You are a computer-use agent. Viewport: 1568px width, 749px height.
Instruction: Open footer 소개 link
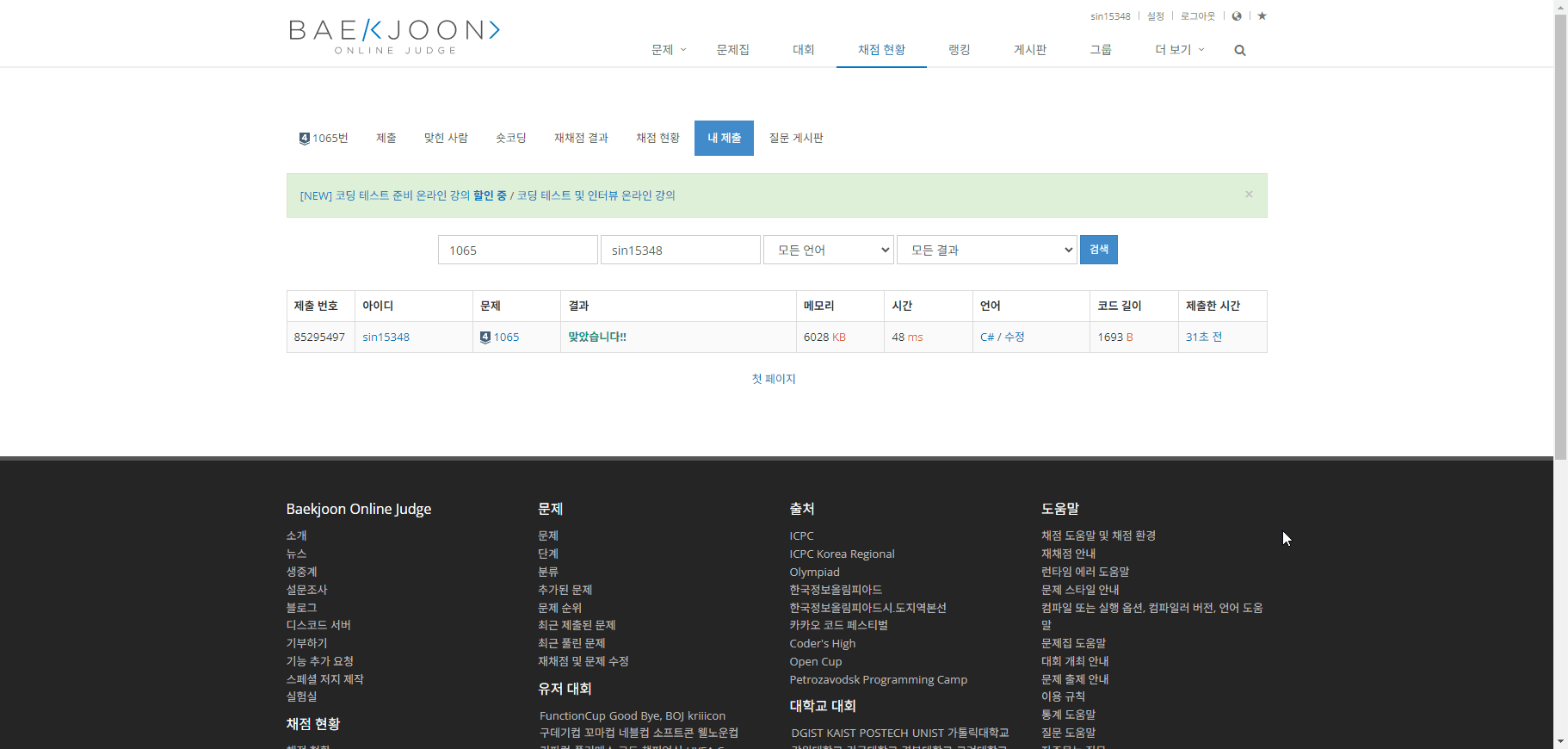[297, 535]
